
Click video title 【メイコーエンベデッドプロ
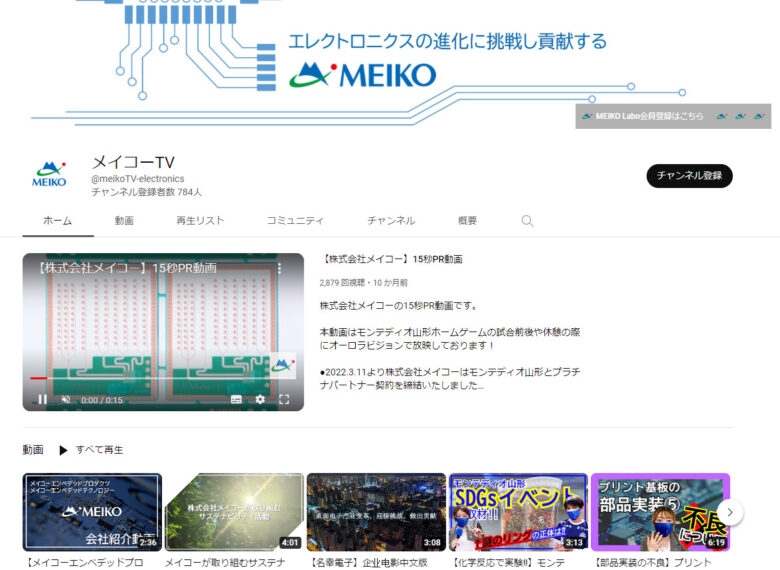click(x=84, y=563)
